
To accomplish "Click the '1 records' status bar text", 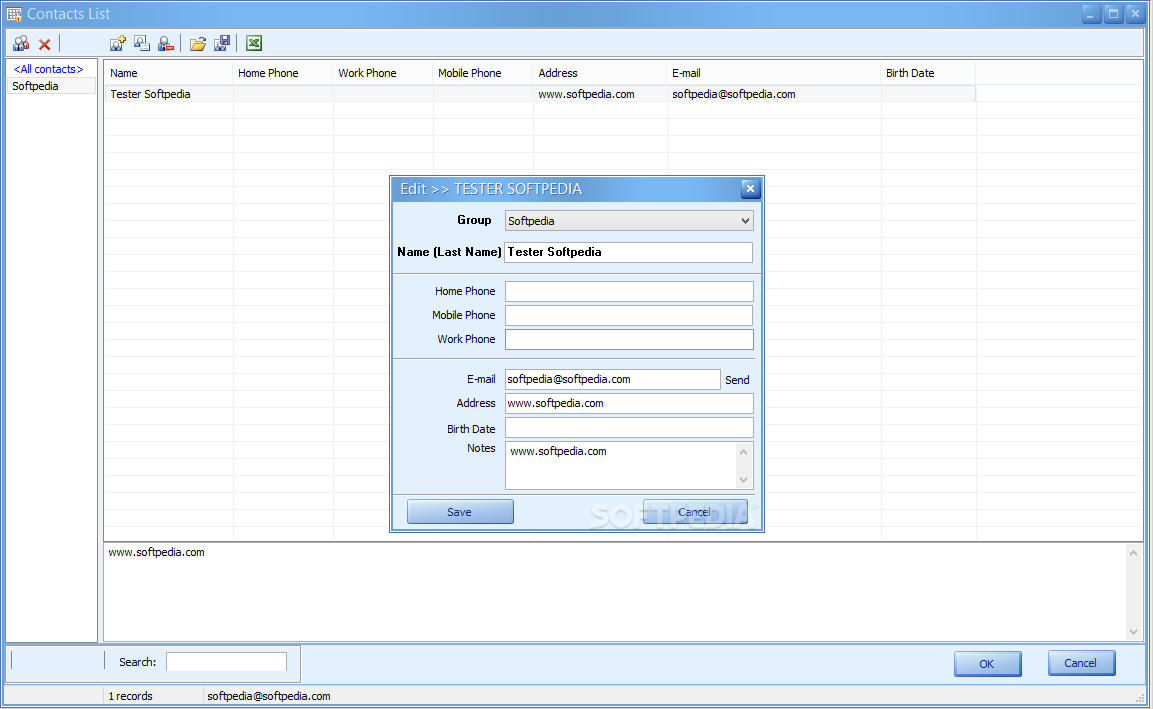I will pos(131,696).
